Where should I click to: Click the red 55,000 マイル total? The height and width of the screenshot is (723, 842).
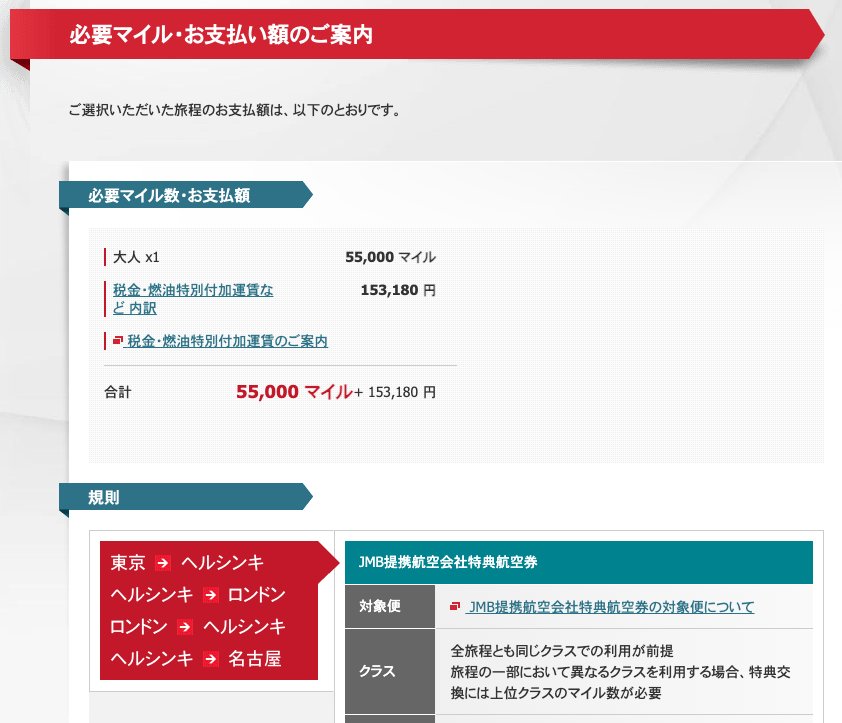tap(294, 392)
